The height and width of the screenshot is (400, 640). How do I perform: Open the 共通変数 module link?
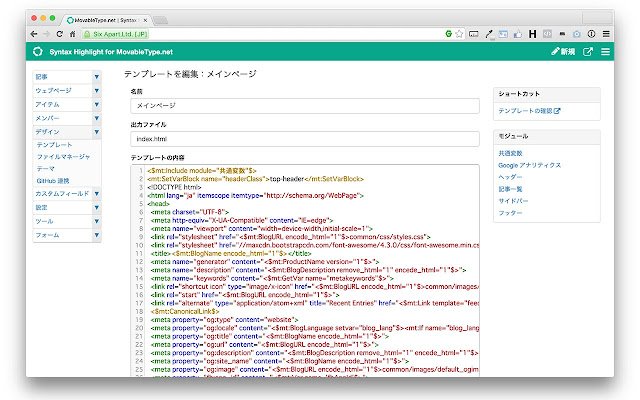(x=510, y=153)
